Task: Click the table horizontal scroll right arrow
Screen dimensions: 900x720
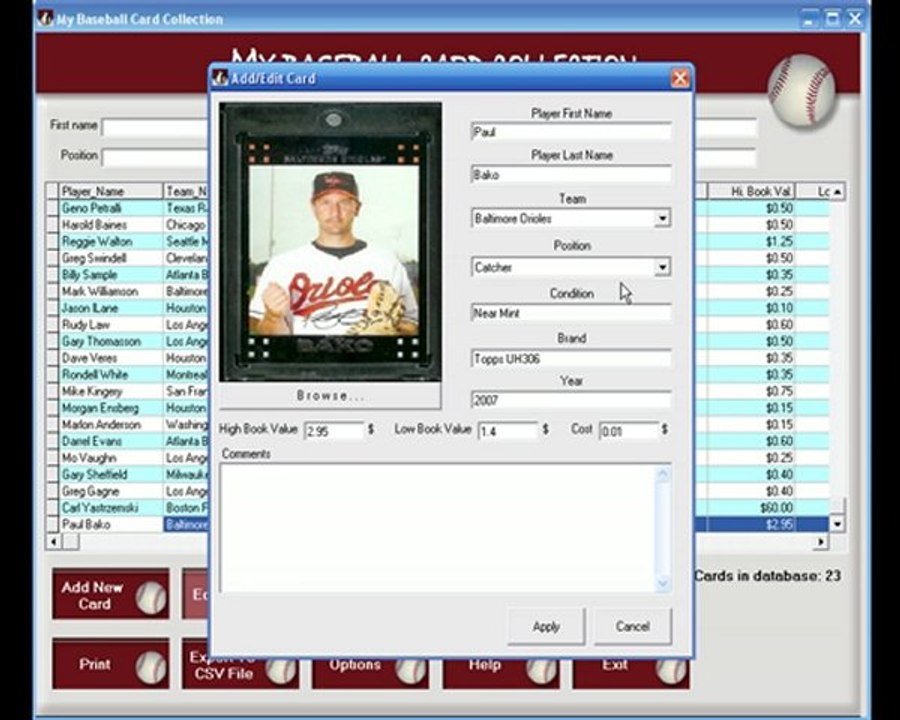Action: (x=821, y=541)
